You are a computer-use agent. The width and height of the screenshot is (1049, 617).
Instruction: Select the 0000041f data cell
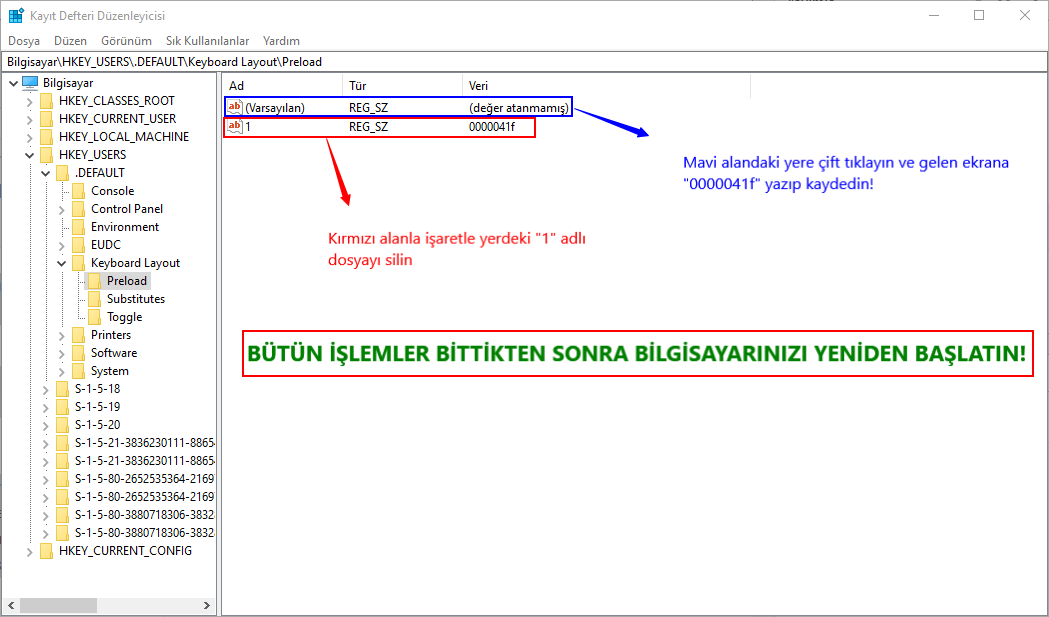point(492,127)
